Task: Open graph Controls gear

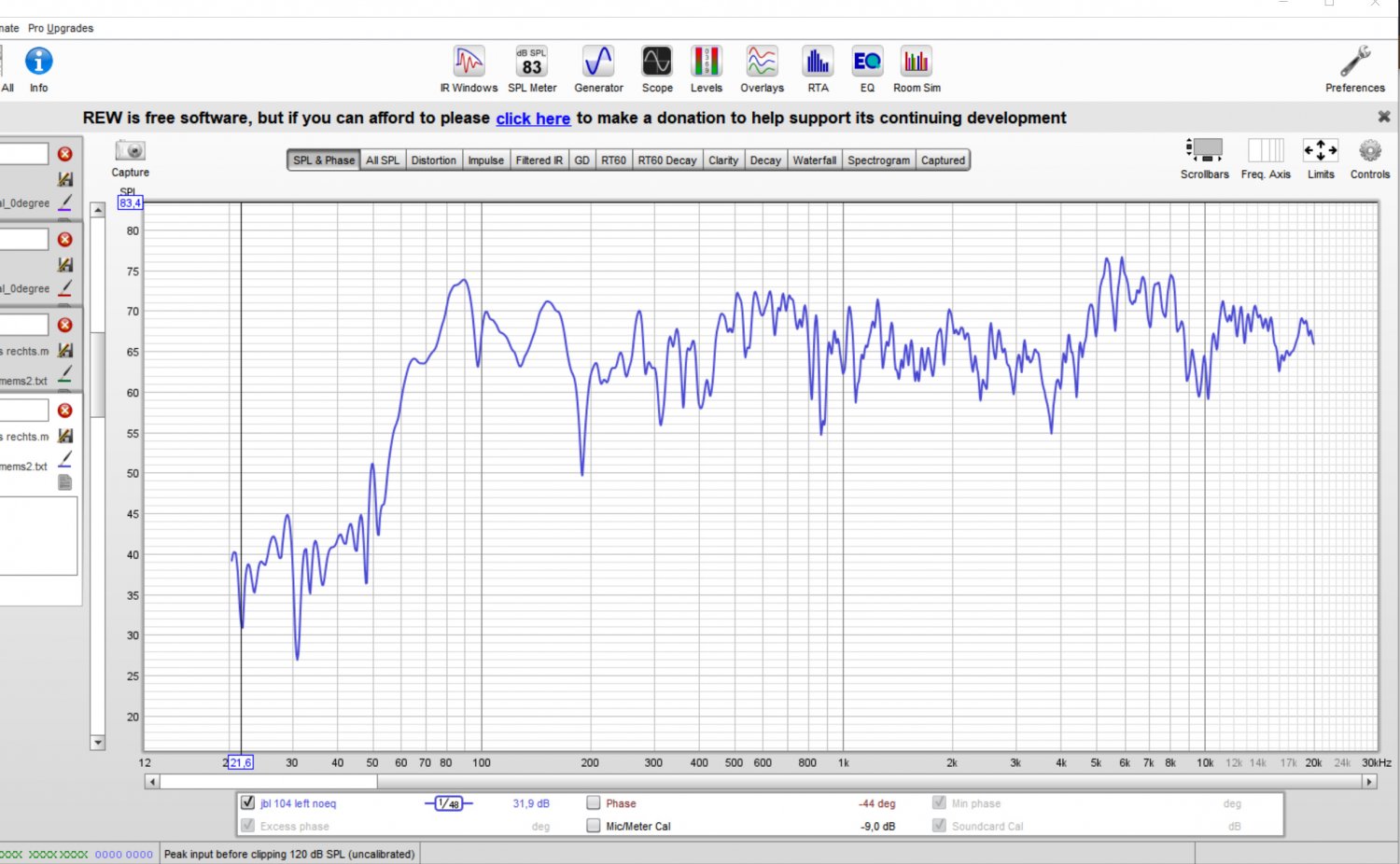Action: click(1370, 159)
